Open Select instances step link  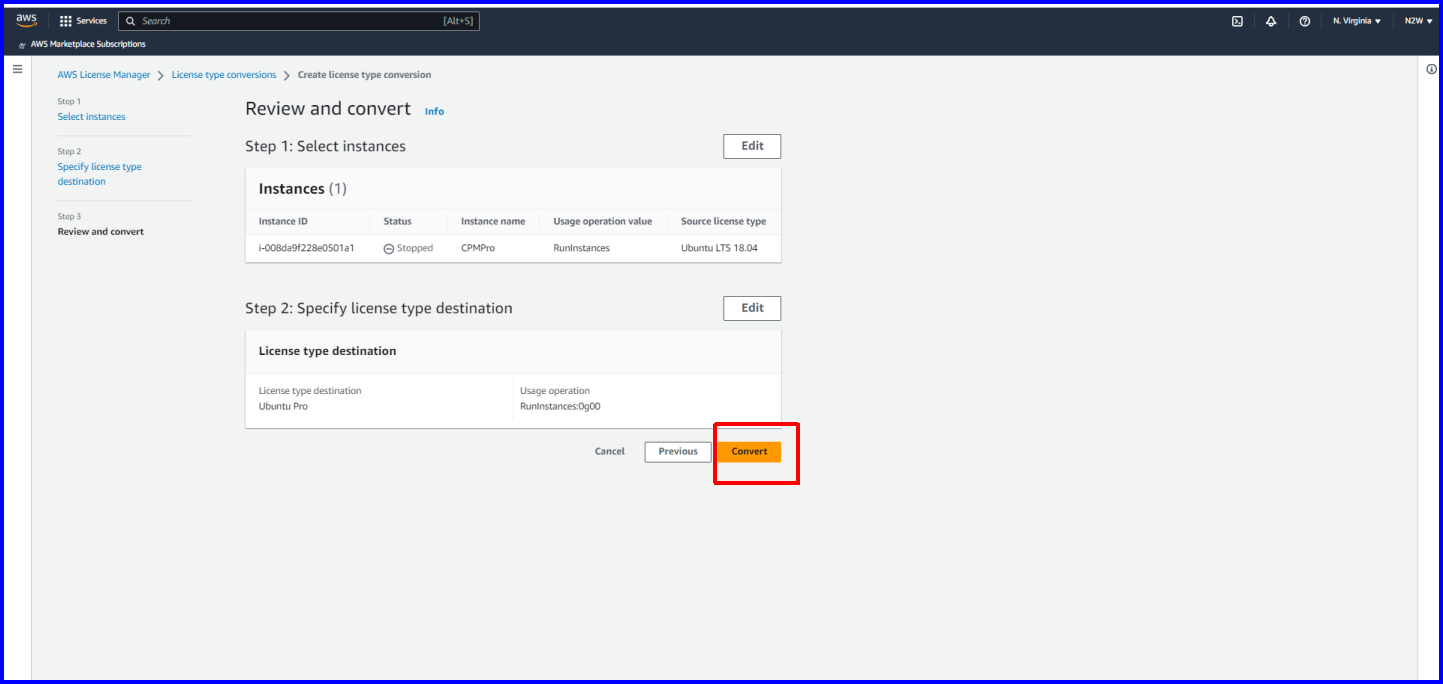coord(92,117)
